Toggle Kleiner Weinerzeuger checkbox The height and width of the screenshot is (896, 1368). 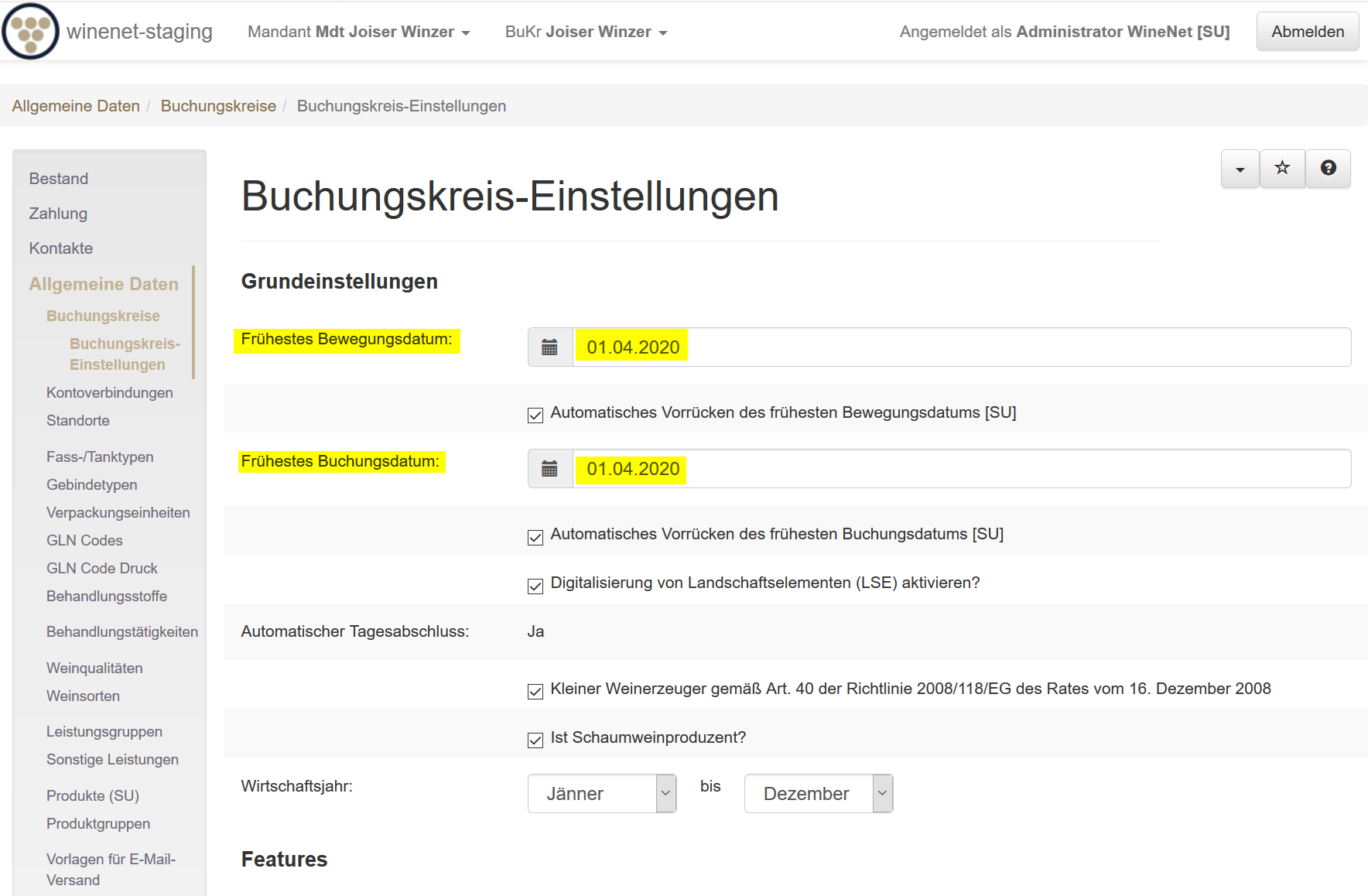coord(535,691)
